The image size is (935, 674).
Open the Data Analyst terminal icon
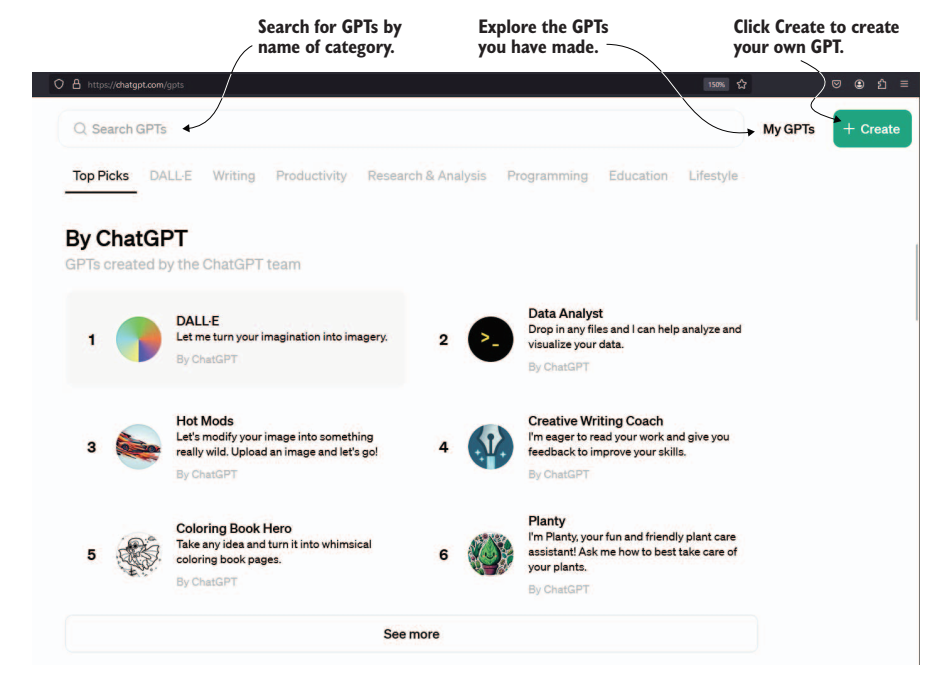pyautogui.click(x=490, y=339)
